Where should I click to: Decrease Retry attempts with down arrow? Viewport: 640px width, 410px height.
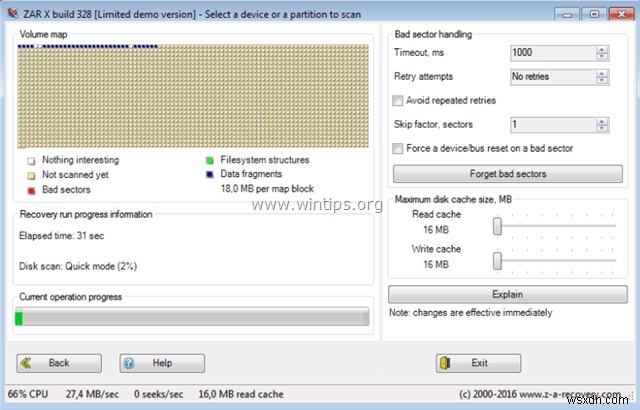click(602, 81)
